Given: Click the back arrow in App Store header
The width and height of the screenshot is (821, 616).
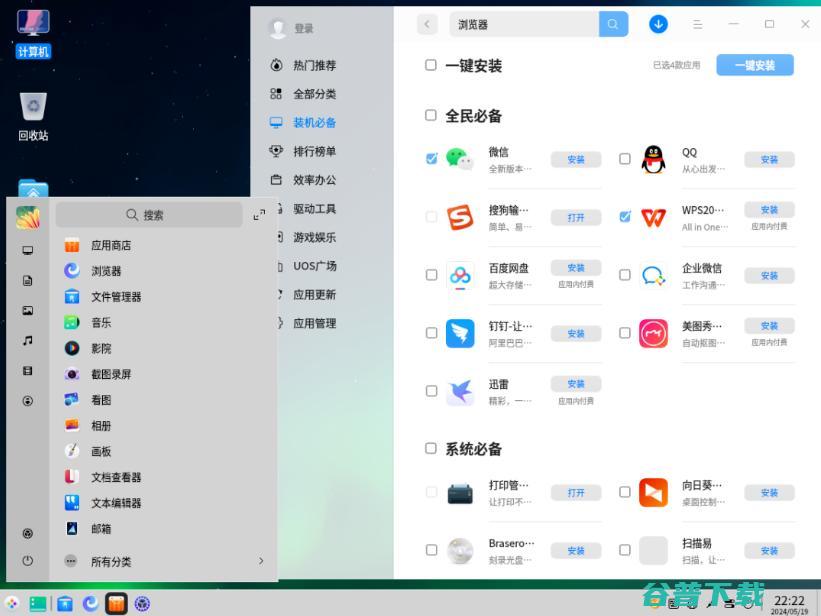Looking at the screenshot, I should (x=426, y=23).
